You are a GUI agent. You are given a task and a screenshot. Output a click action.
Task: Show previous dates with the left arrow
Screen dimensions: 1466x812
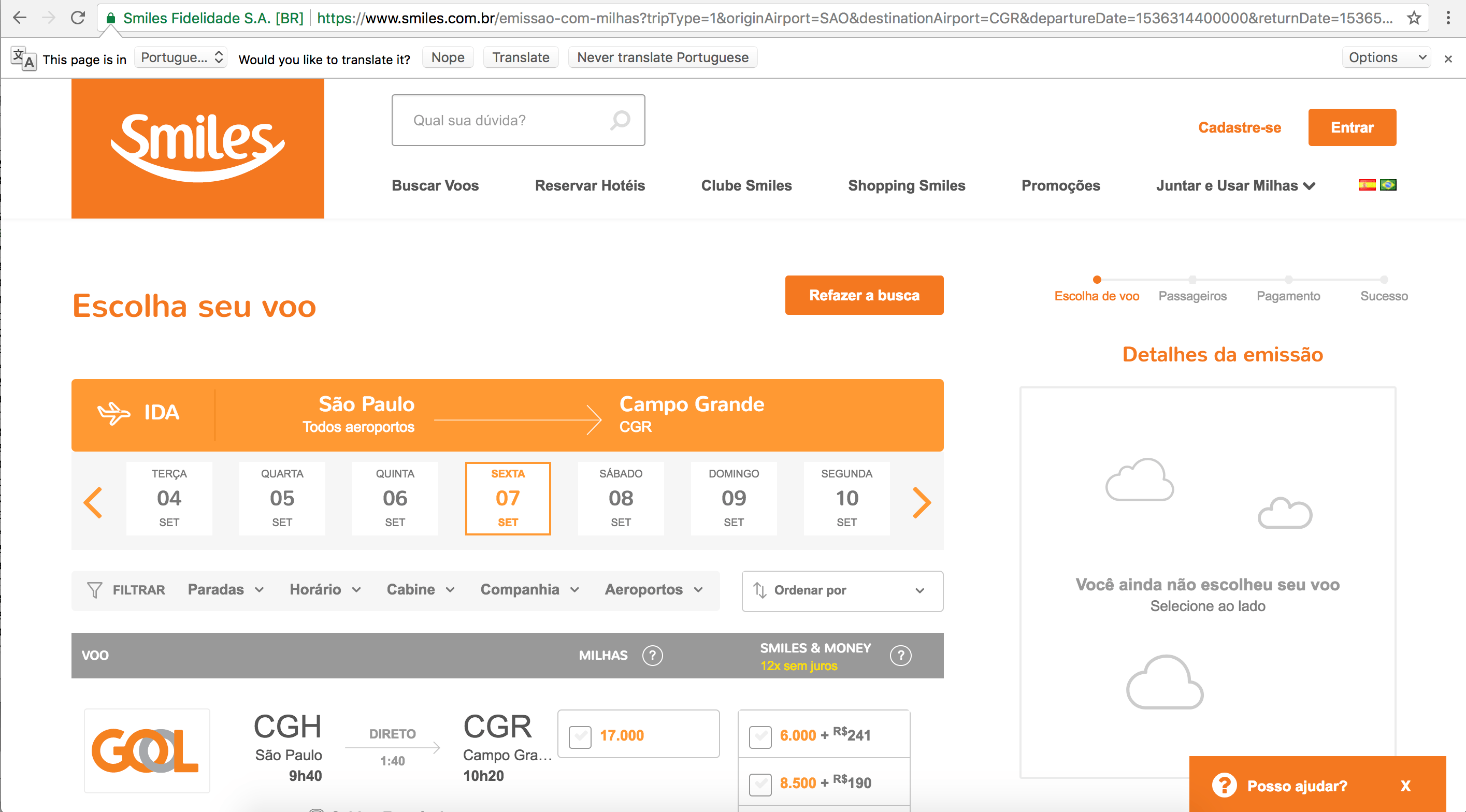click(x=93, y=502)
